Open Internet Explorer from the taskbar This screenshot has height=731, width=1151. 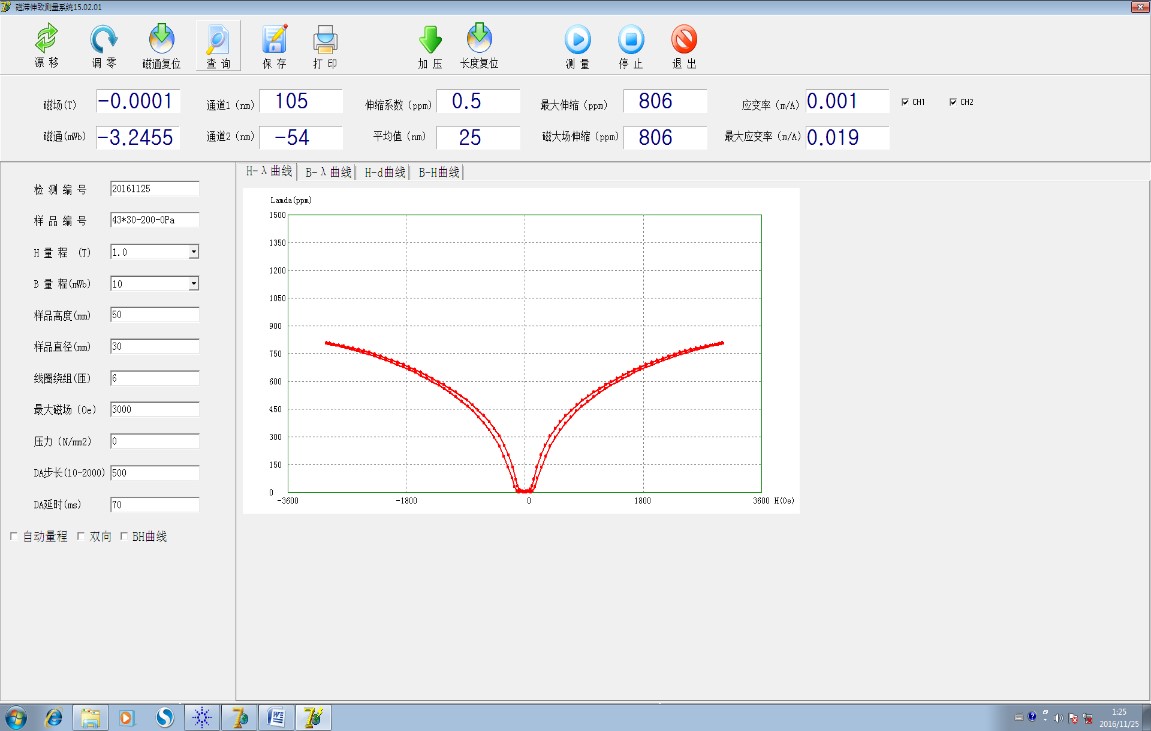coord(53,717)
